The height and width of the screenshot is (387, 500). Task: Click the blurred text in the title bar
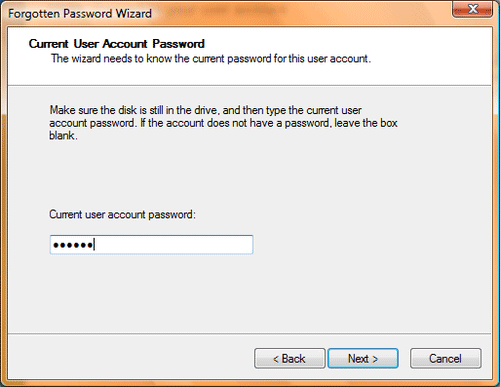click(226, 11)
